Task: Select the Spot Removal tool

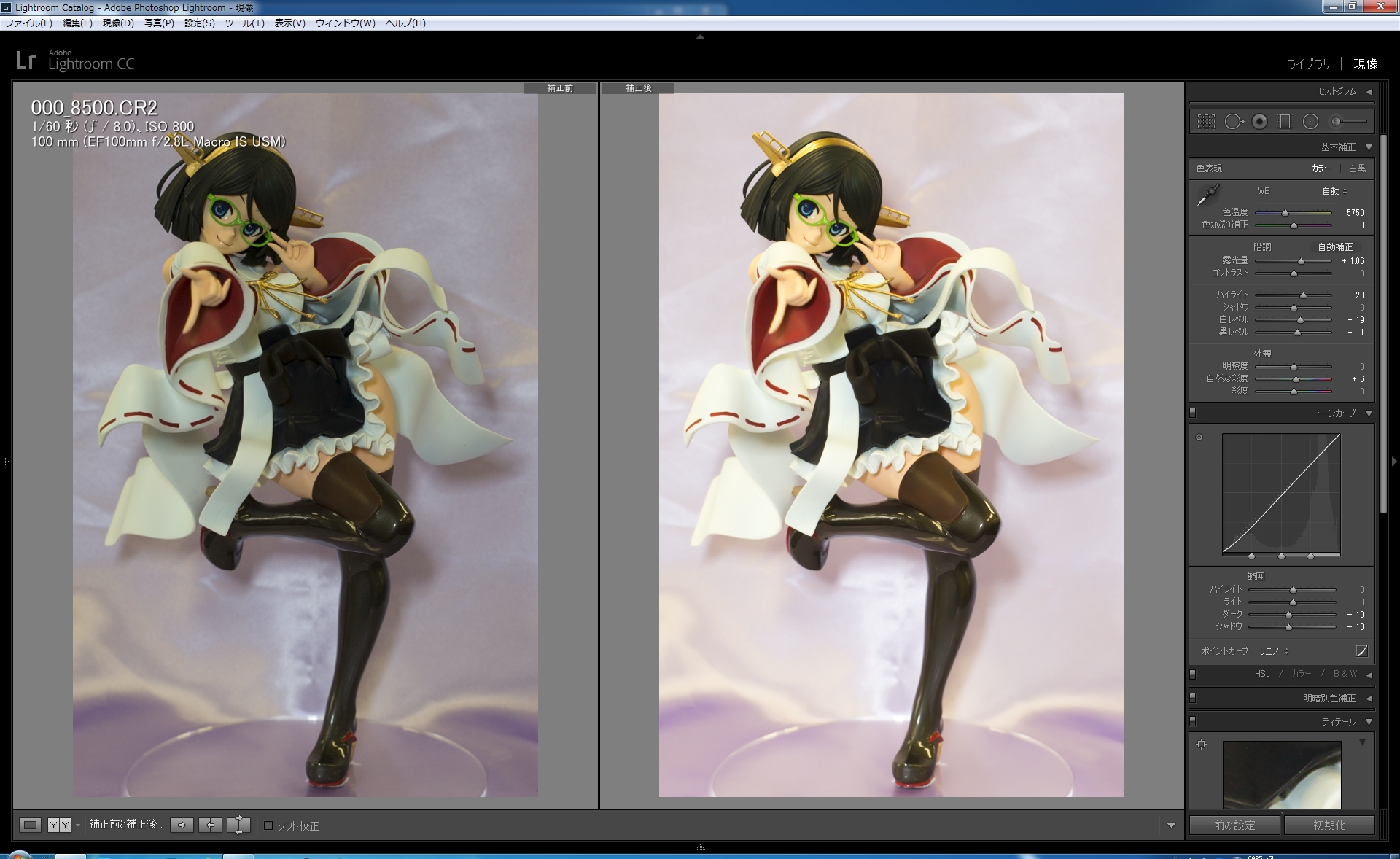Action: pyautogui.click(x=1234, y=122)
